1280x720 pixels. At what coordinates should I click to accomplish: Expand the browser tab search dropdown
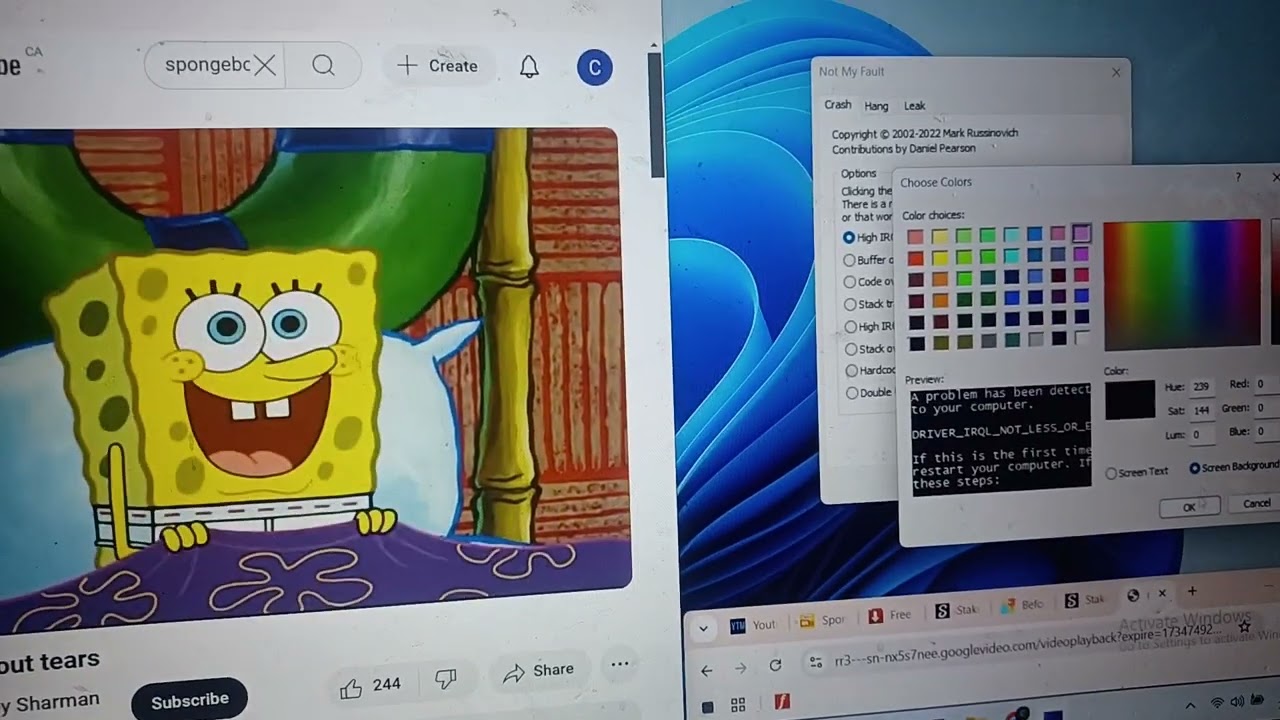(x=704, y=628)
